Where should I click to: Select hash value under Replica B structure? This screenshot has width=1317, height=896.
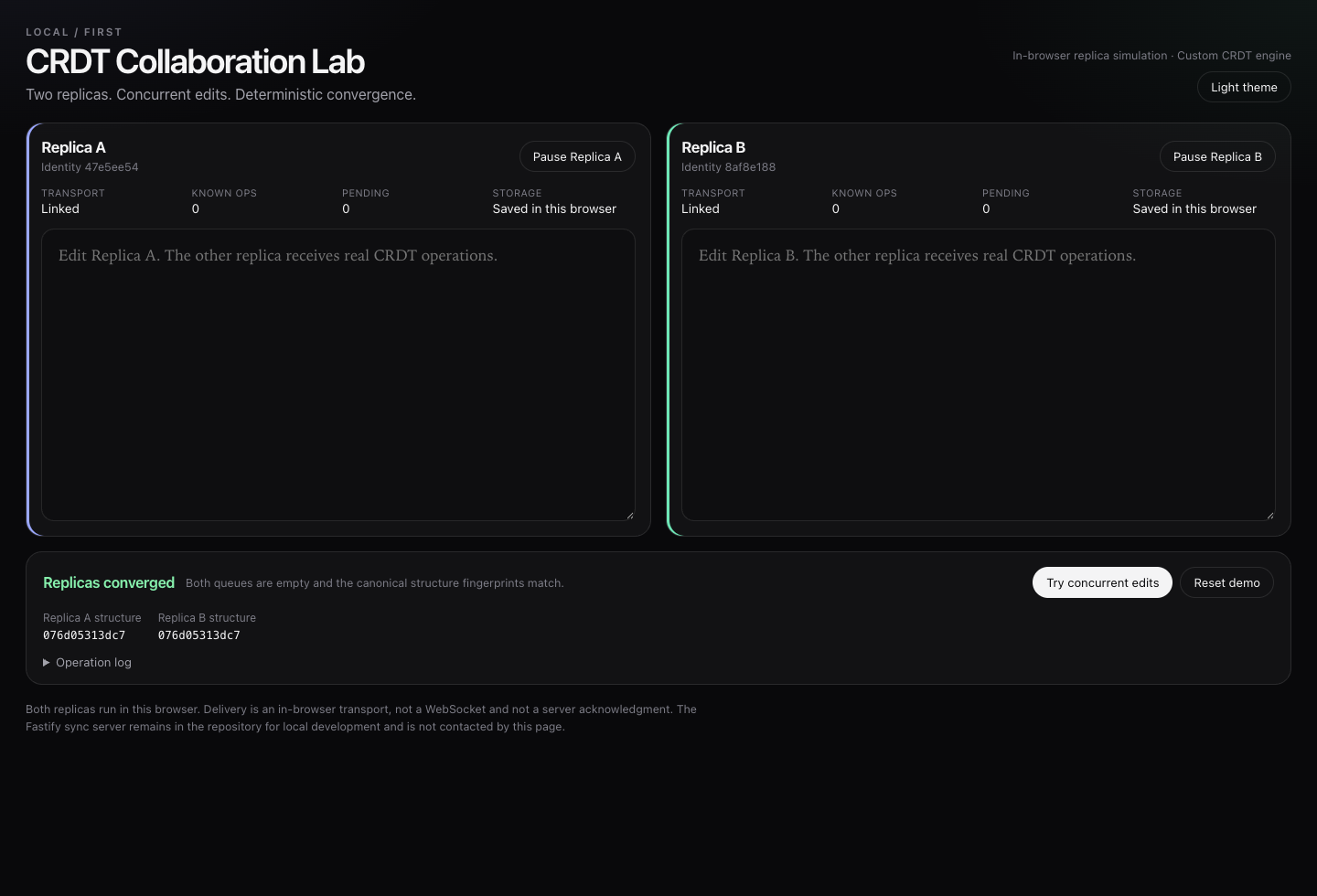pos(198,635)
